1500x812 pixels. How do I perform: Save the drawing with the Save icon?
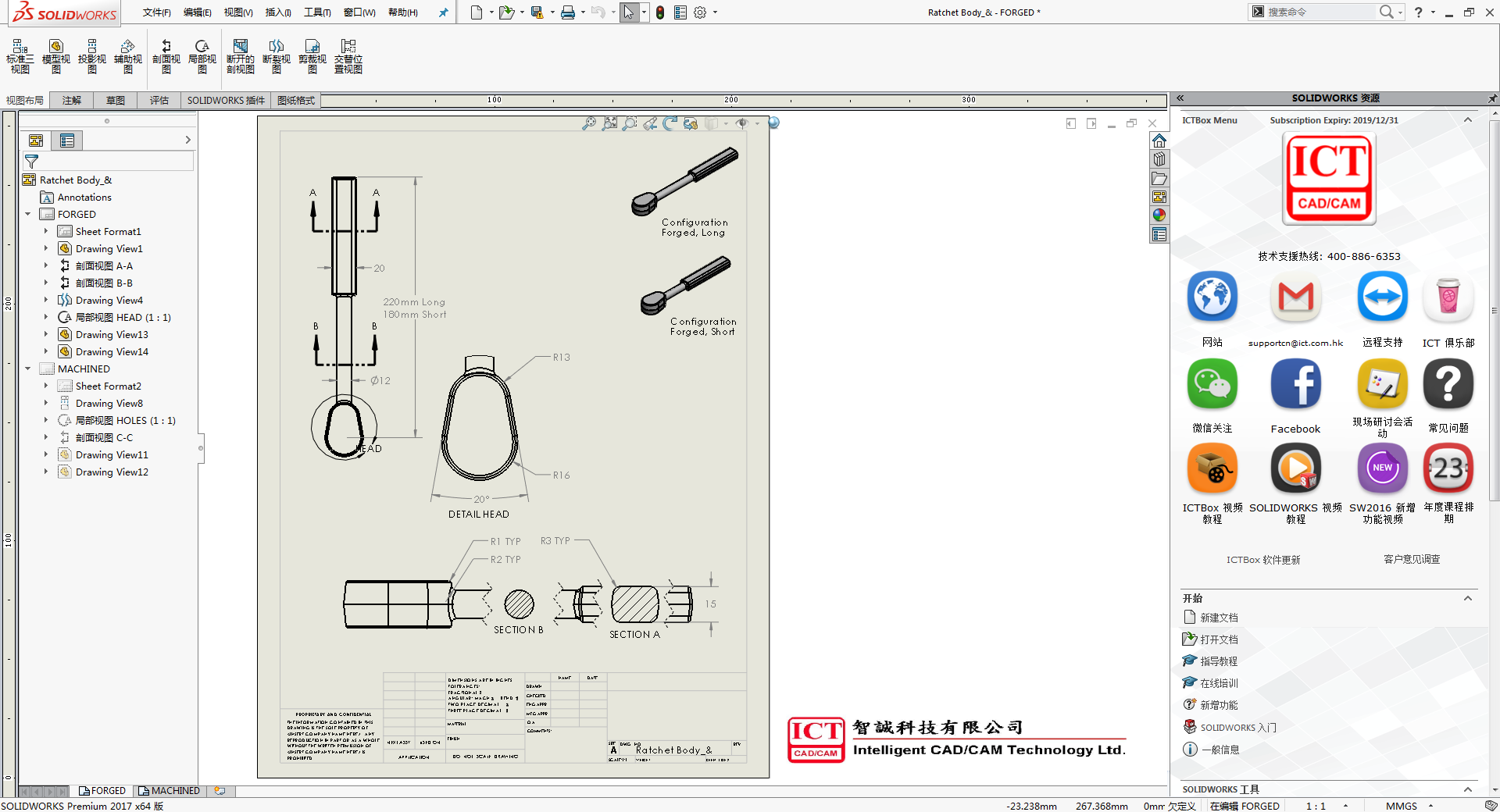537,12
